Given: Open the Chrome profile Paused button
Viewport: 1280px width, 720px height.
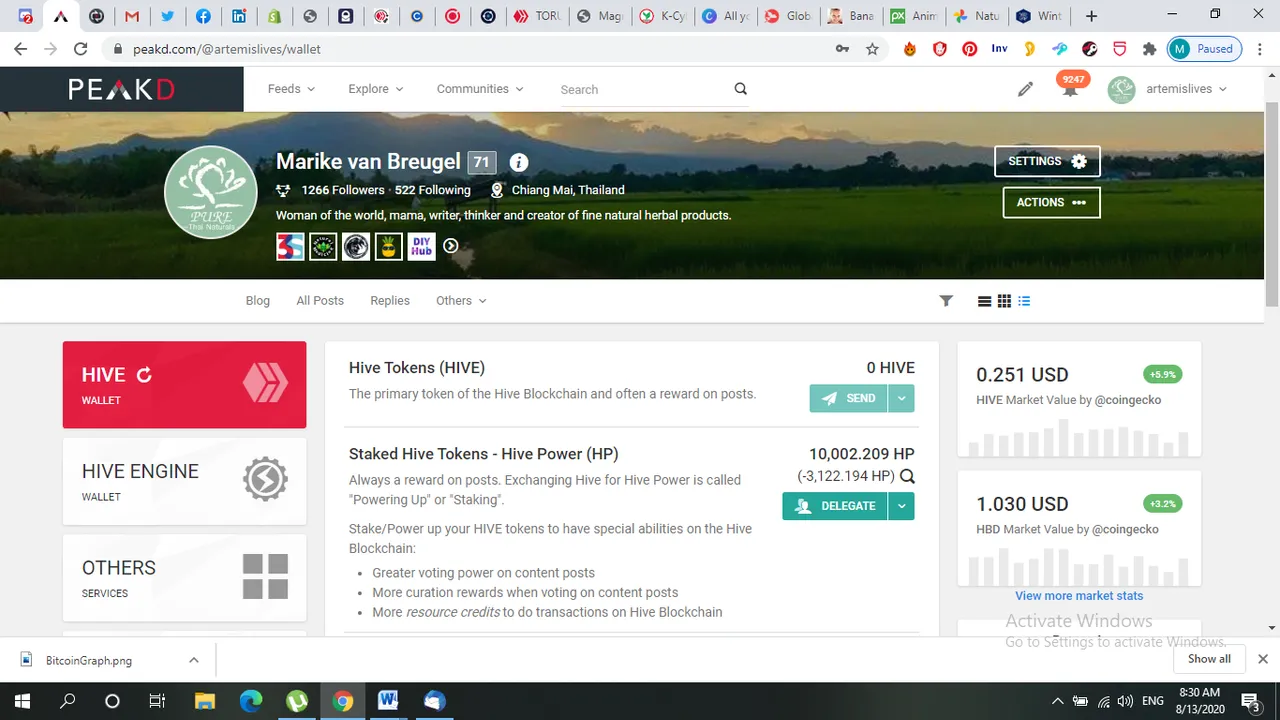Looking at the screenshot, I should coord(1205,48).
